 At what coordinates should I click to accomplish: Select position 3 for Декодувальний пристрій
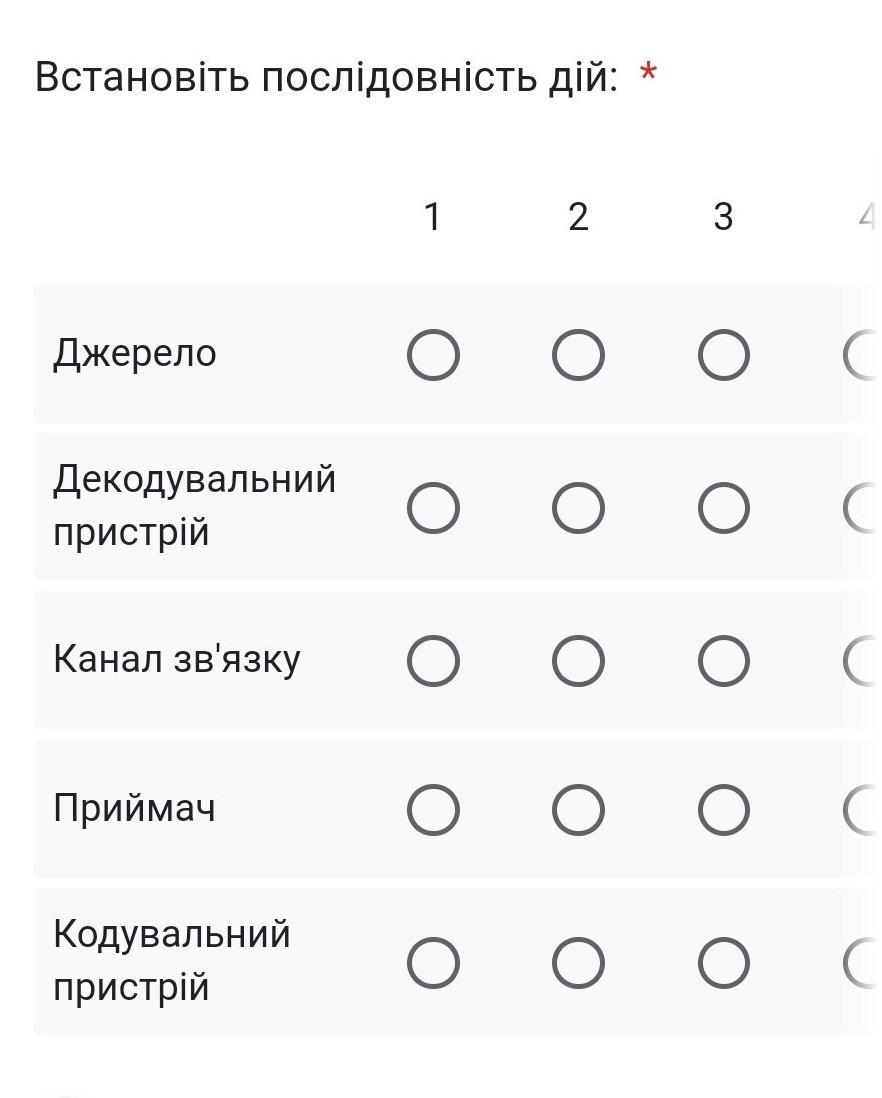click(723, 508)
